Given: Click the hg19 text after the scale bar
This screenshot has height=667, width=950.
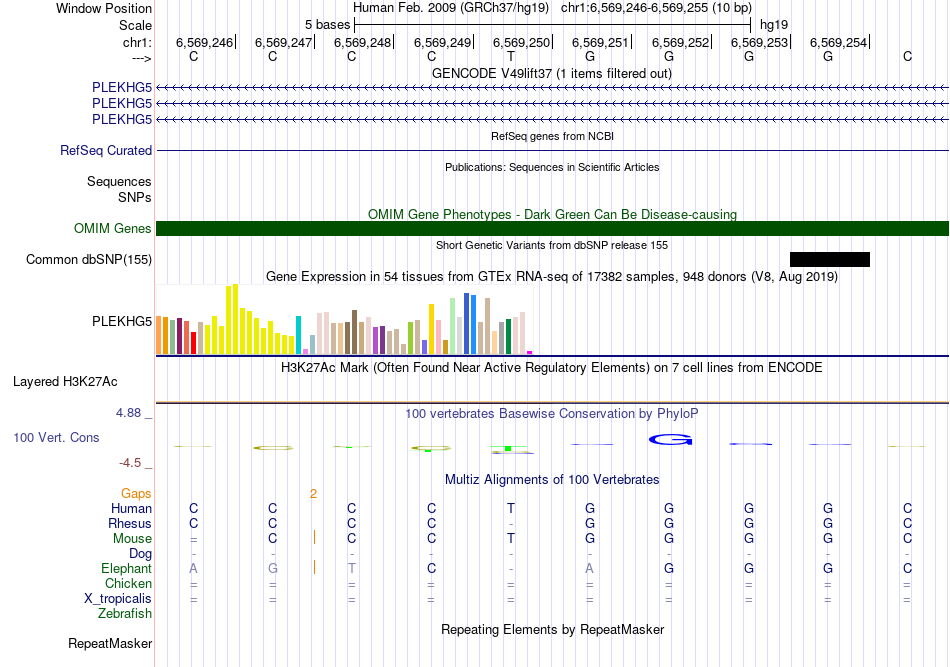Looking at the screenshot, I should [774, 25].
